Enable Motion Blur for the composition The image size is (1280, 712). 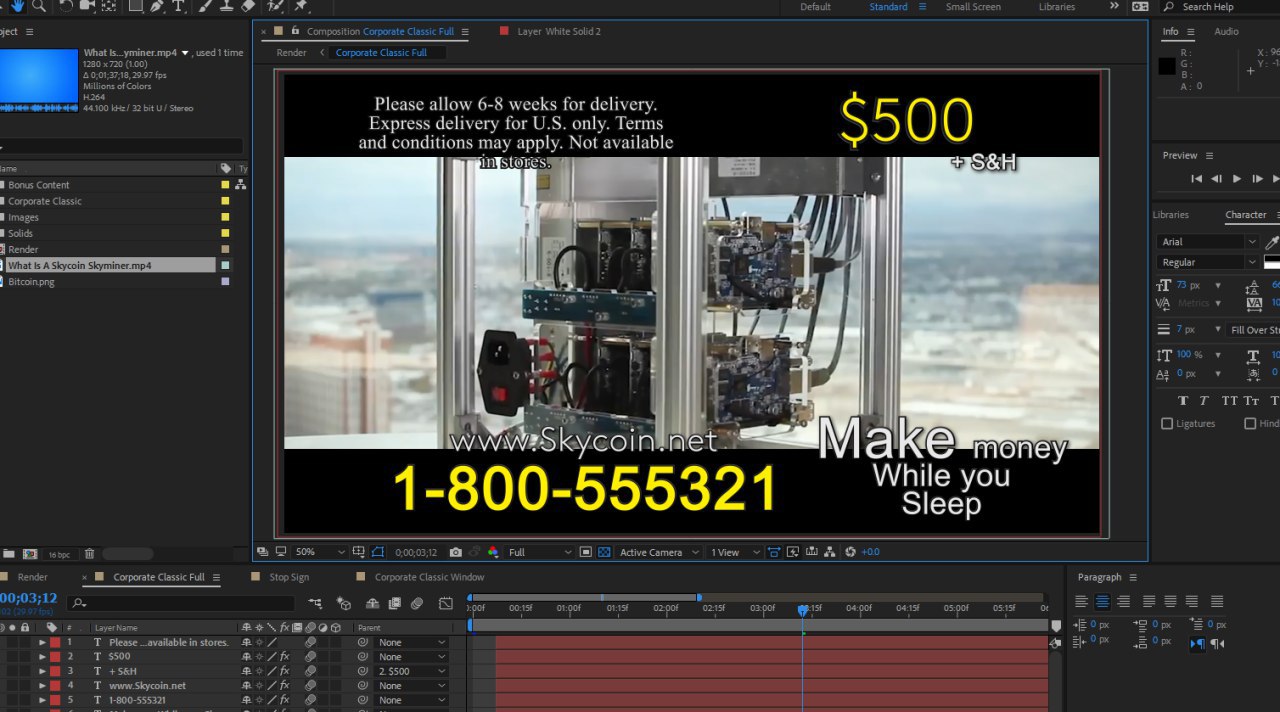coord(417,603)
